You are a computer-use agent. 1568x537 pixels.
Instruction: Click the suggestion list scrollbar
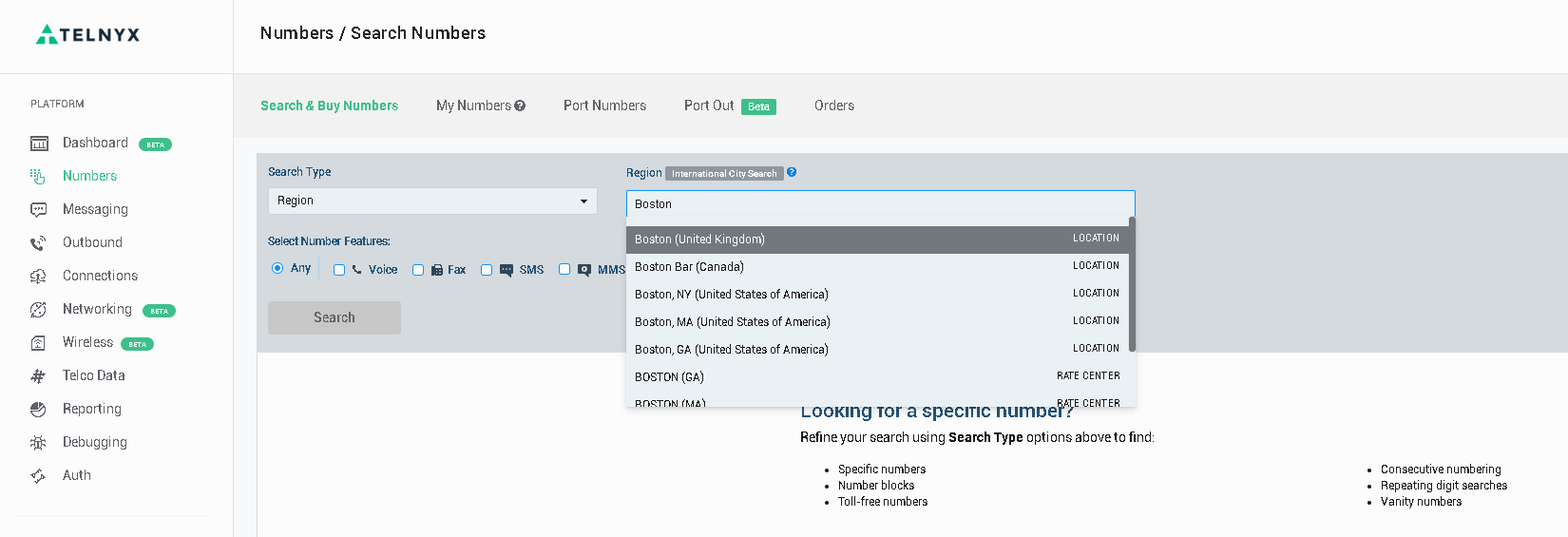[1132, 285]
